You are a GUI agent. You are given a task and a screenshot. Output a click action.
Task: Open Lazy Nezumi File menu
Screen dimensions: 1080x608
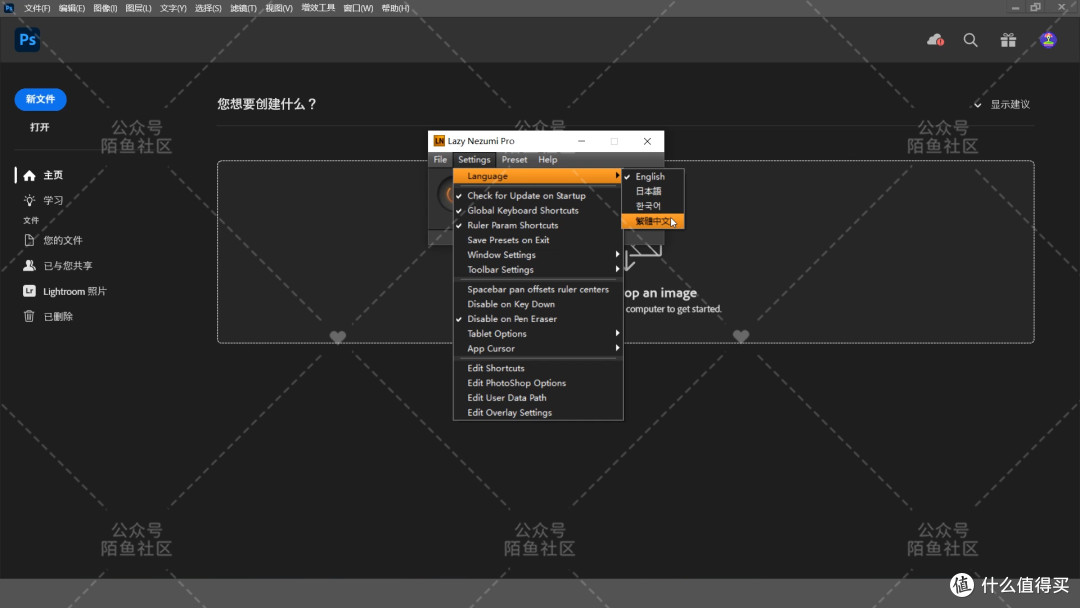440,160
